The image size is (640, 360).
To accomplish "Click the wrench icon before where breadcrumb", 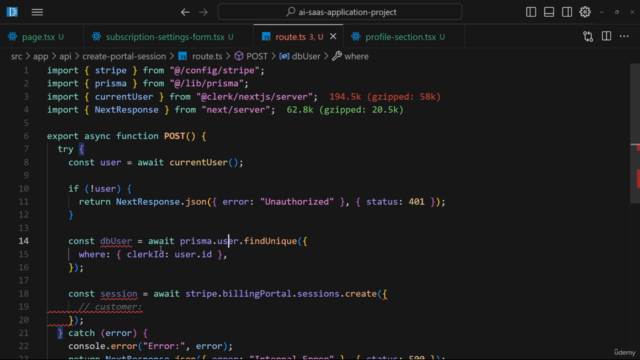I will [x=337, y=56].
